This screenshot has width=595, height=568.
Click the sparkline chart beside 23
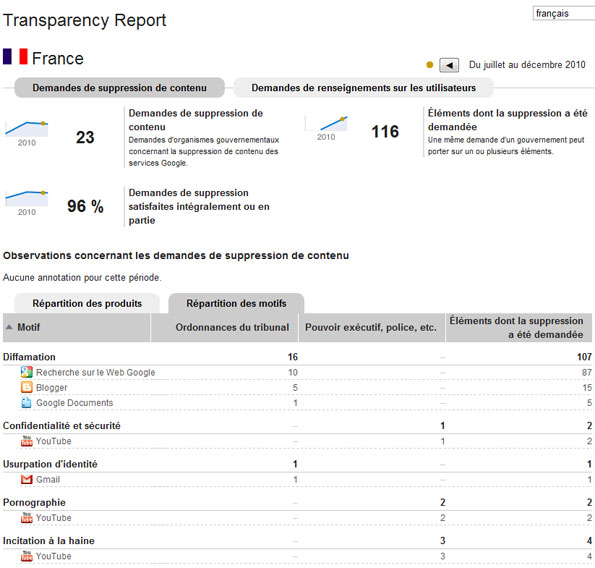pos(27,129)
